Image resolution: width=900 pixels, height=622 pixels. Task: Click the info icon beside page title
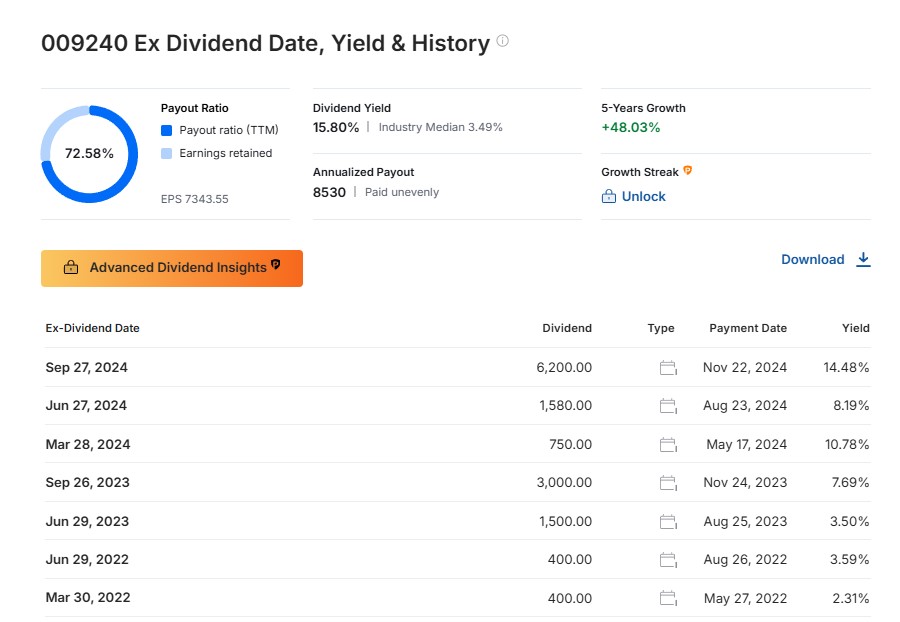(x=502, y=41)
